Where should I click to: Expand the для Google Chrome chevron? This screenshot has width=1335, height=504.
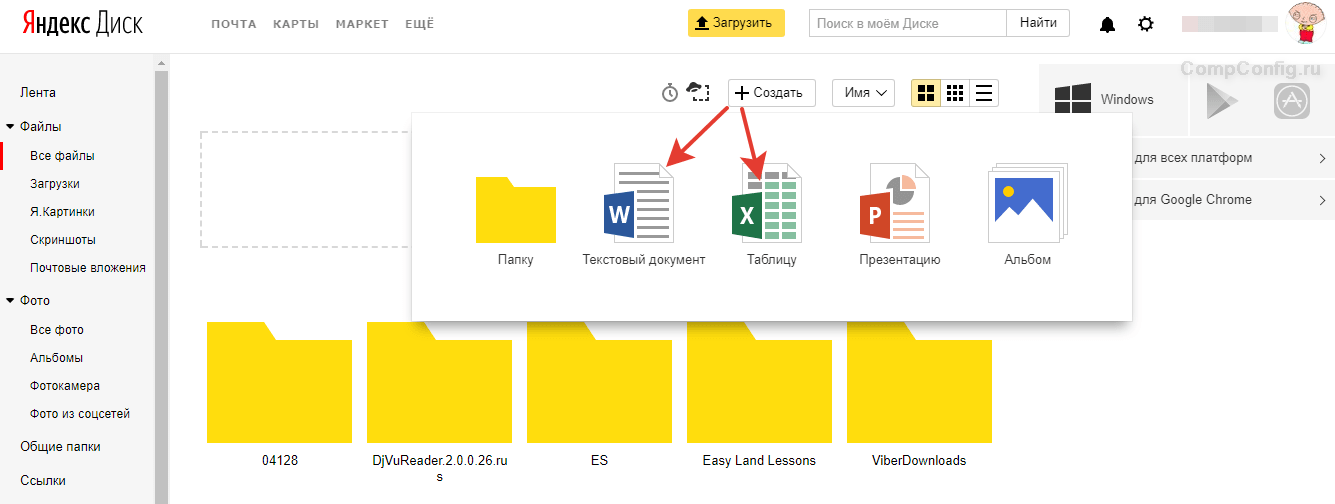(1322, 200)
